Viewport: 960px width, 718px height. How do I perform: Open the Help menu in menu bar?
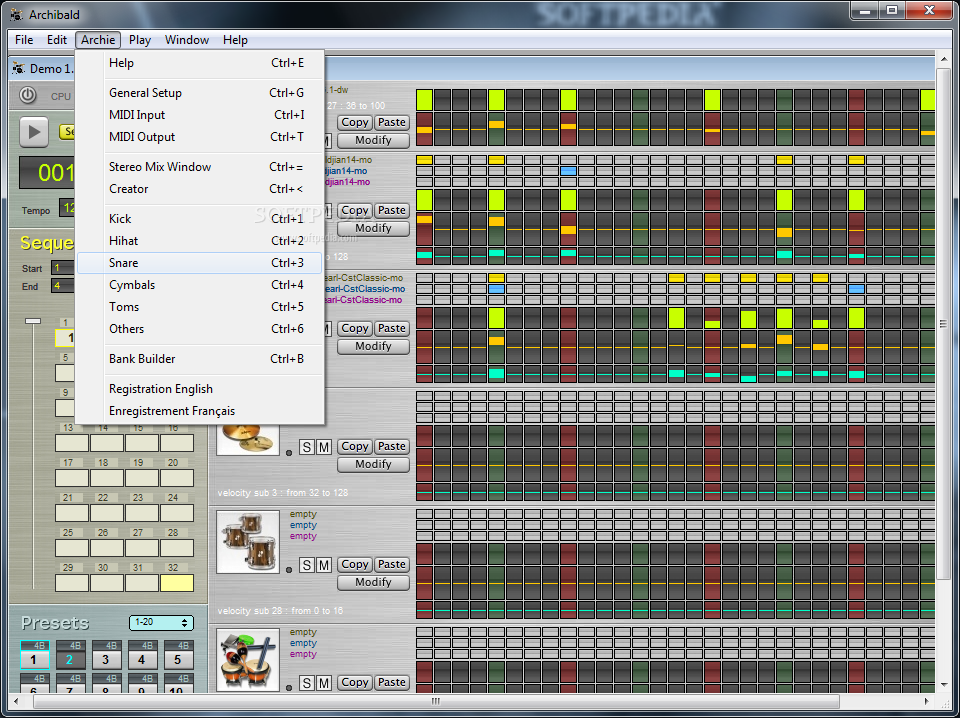(x=235, y=40)
